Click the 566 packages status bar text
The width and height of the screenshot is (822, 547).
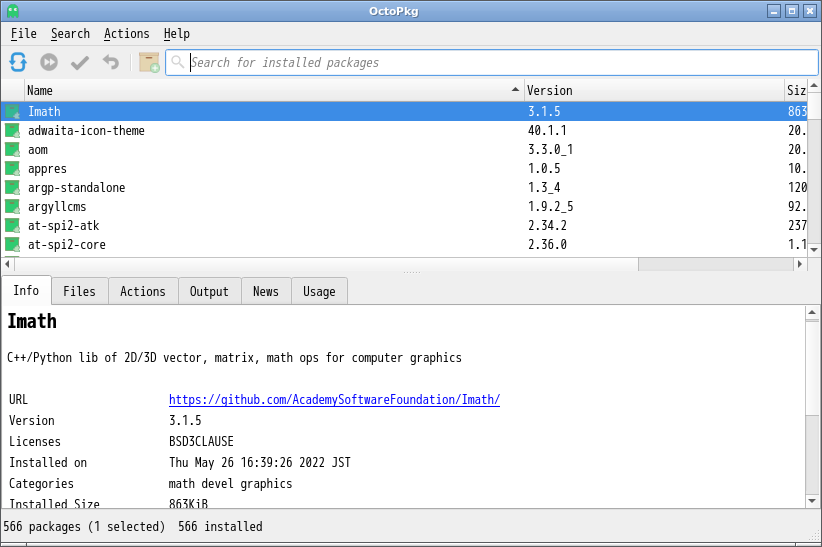pyautogui.click(x=84, y=526)
